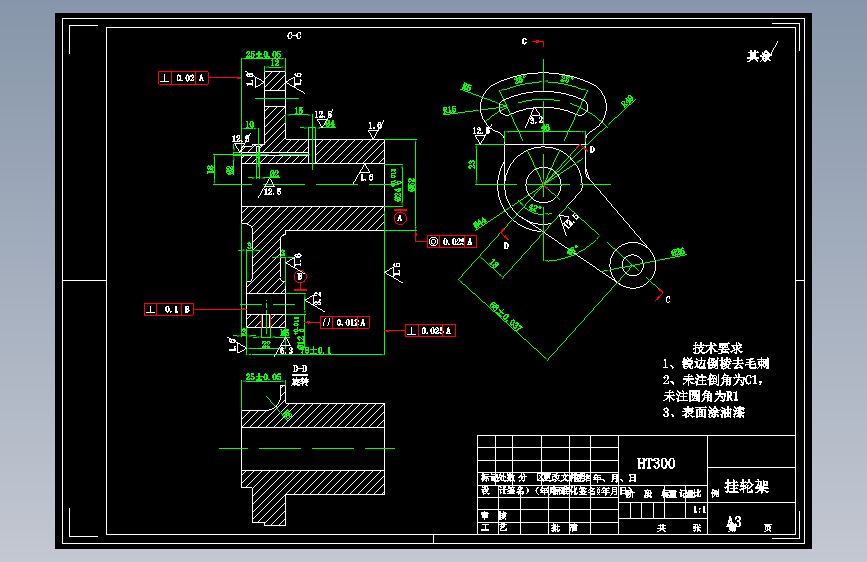Viewport: 867px width, 562px height.
Task: Click the 3.2 roughness symbol in the arc slot
Action: 535,118
